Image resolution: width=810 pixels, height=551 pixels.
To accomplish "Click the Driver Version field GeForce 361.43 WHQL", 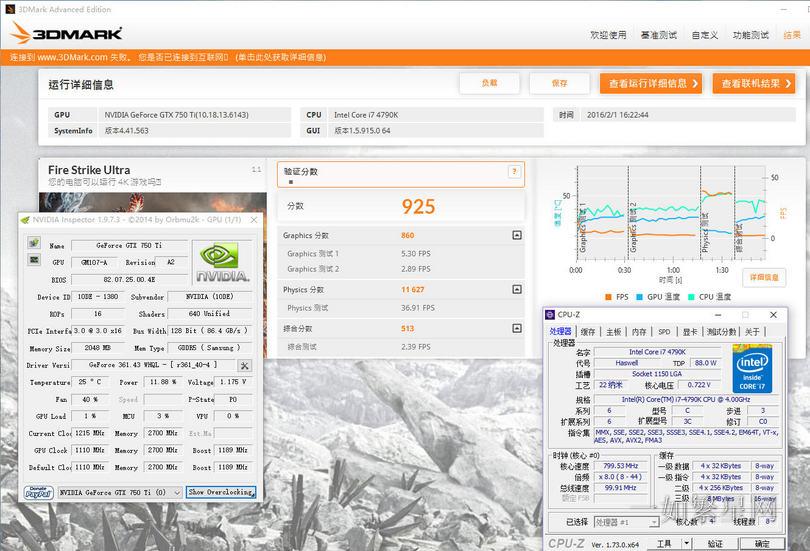I will click(153, 365).
